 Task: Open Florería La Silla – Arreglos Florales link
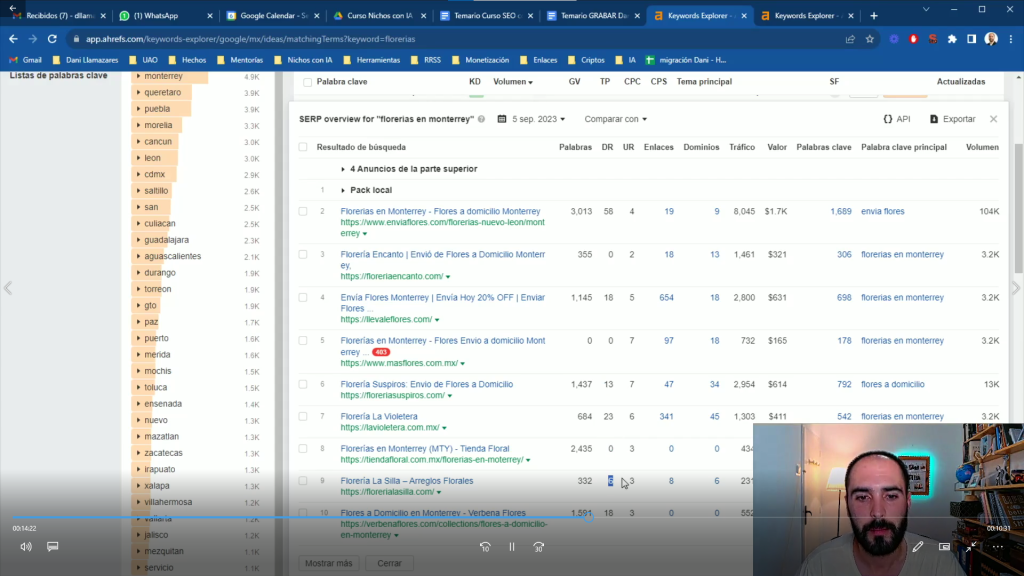click(x=407, y=481)
